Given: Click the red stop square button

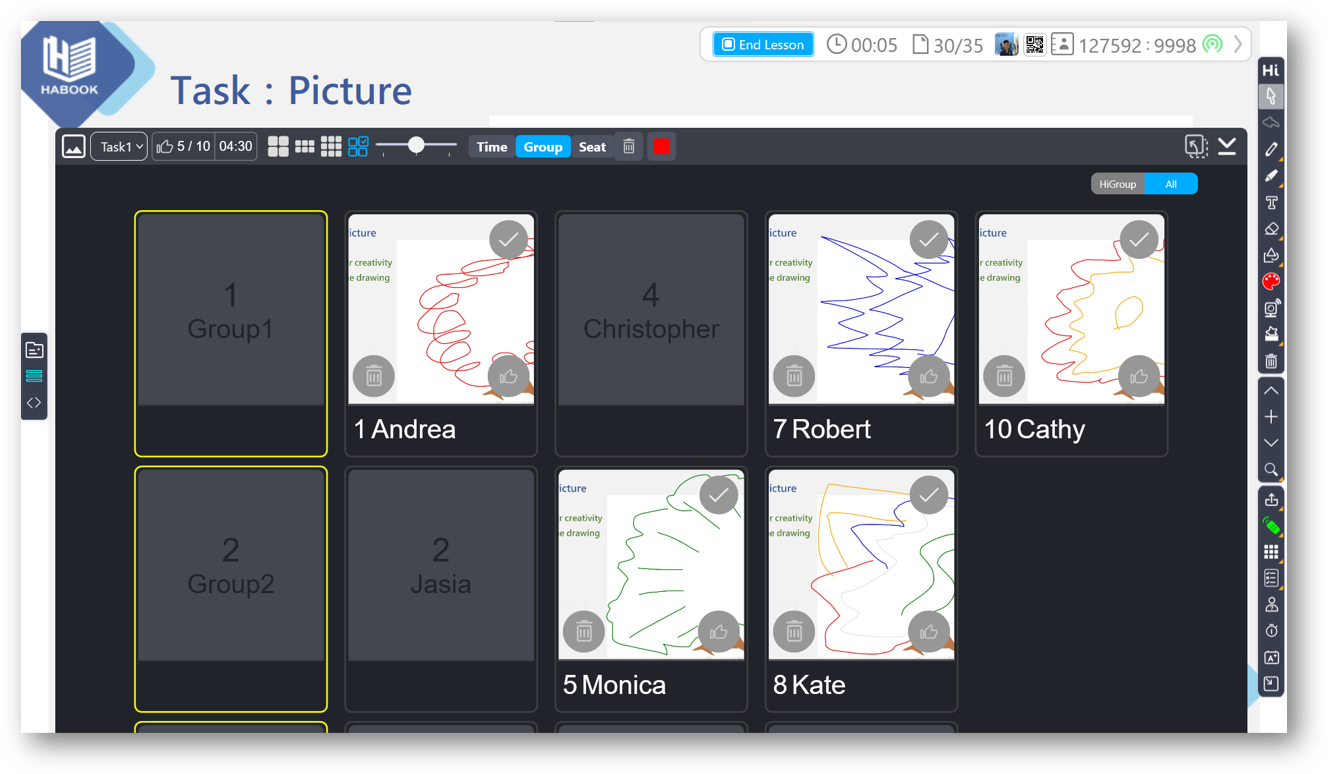Looking at the screenshot, I should (x=661, y=147).
